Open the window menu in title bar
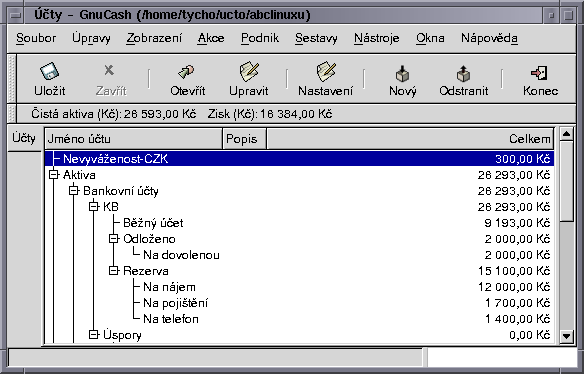The width and height of the screenshot is (584, 374). pyautogui.click(x=16, y=15)
